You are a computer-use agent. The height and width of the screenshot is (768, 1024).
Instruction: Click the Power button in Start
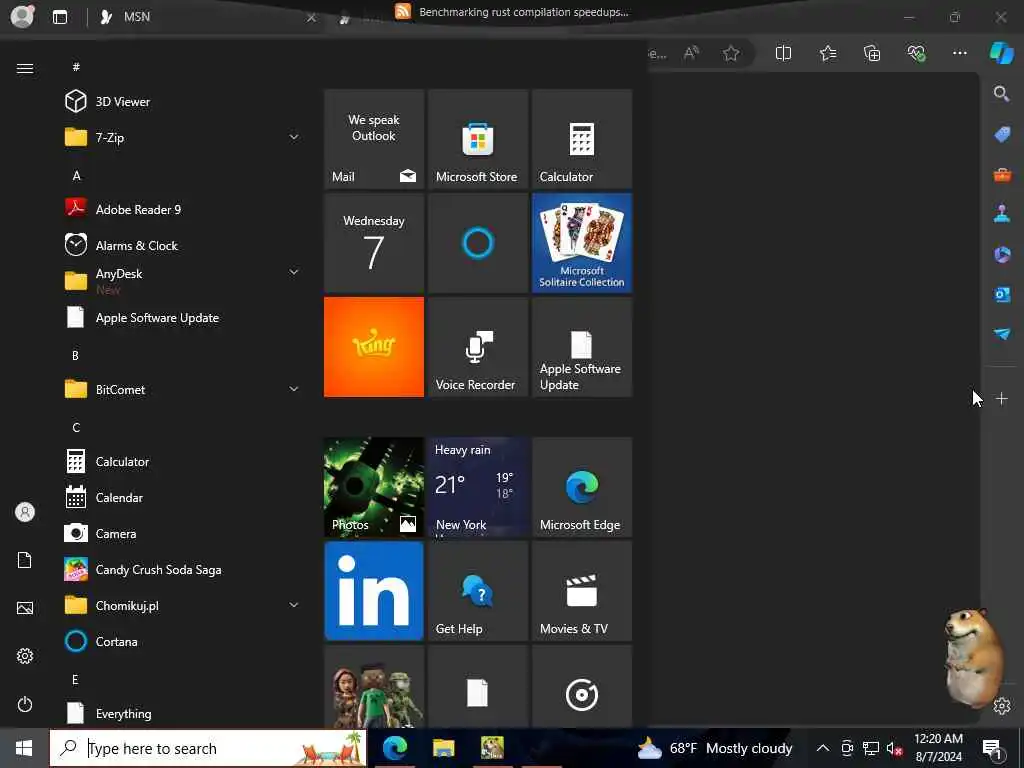pos(25,704)
